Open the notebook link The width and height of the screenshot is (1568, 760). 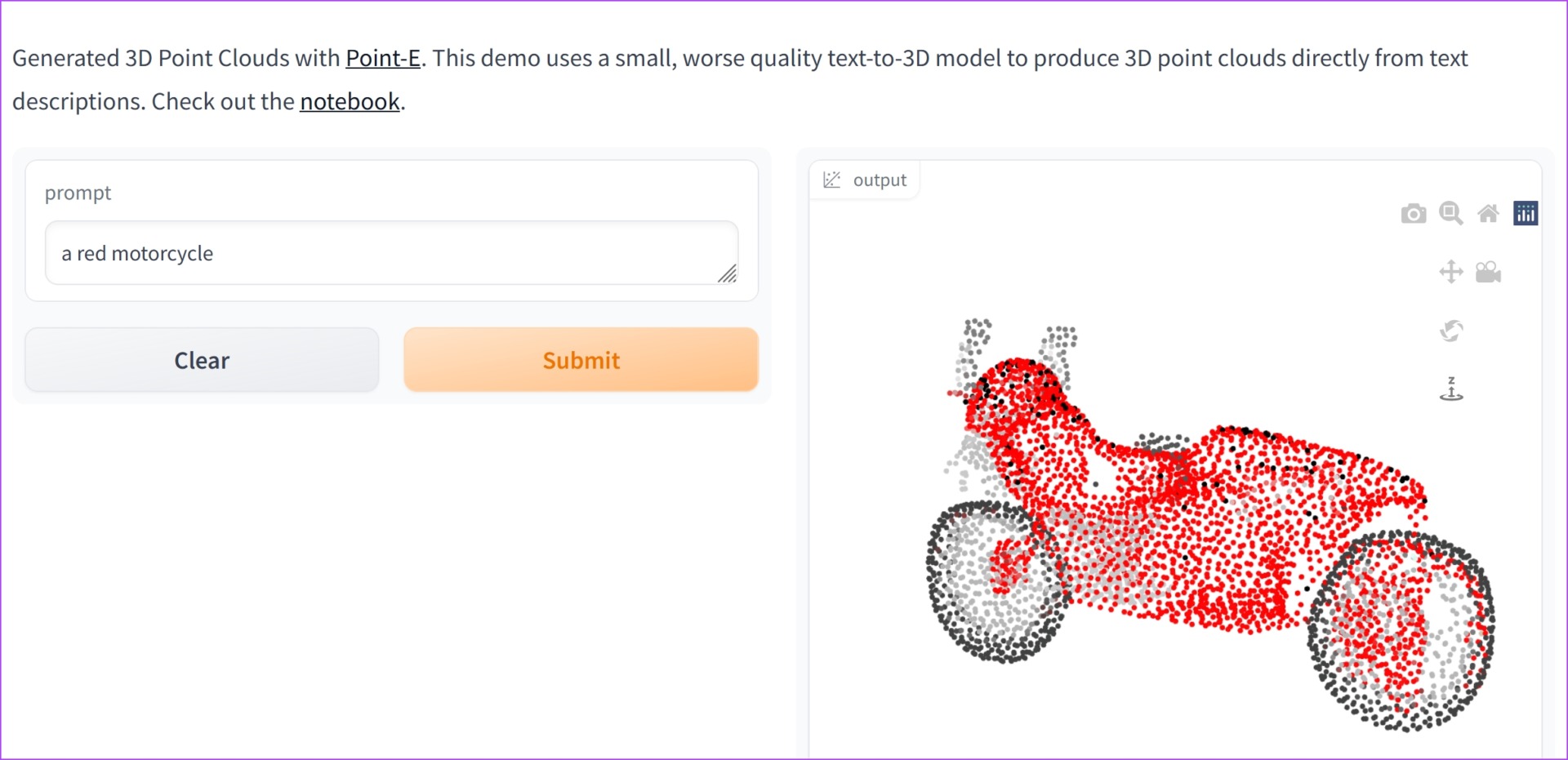pyautogui.click(x=350, y=101)
